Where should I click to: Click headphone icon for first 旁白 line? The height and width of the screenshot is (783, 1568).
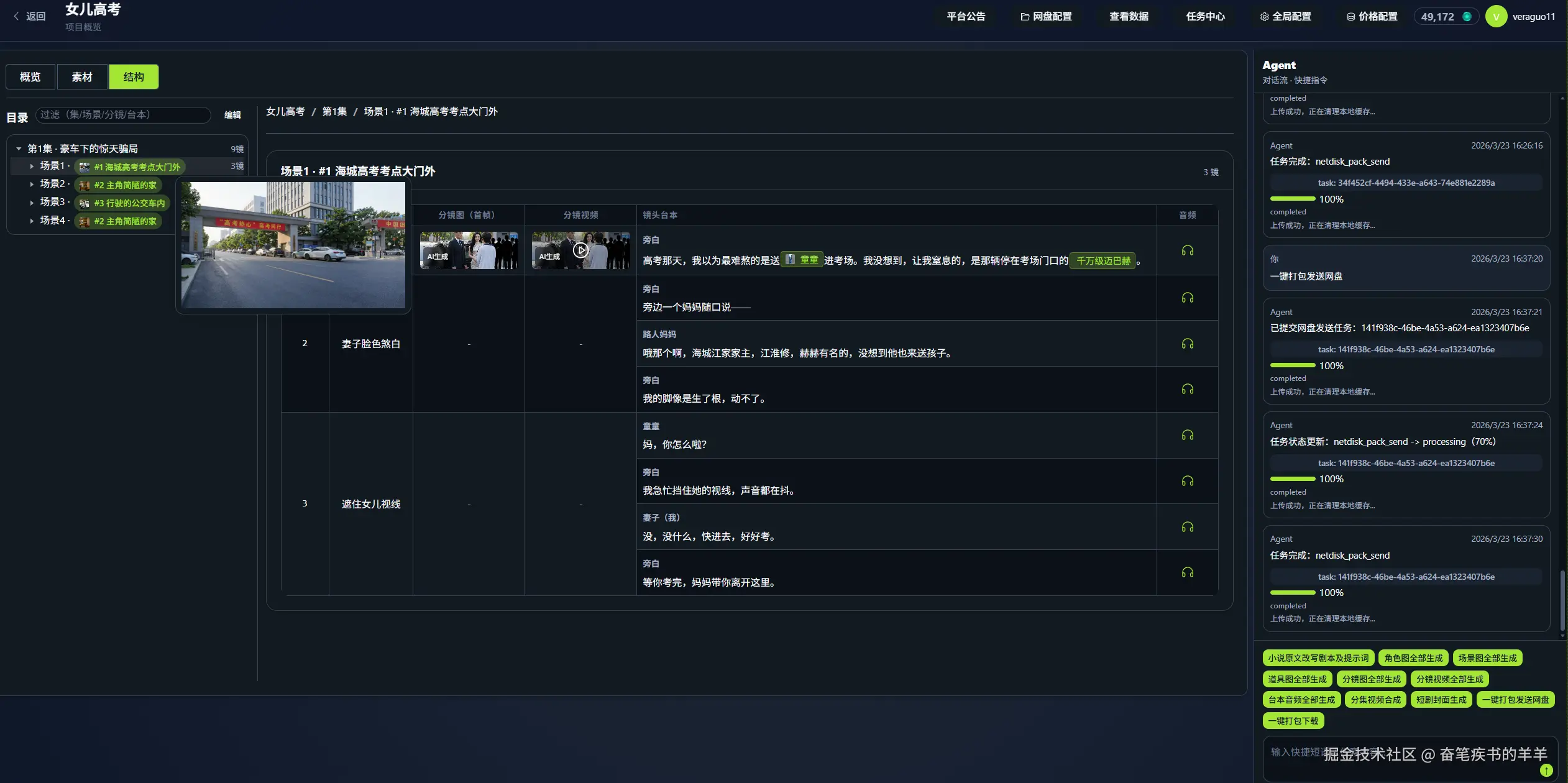(1187, 250)
